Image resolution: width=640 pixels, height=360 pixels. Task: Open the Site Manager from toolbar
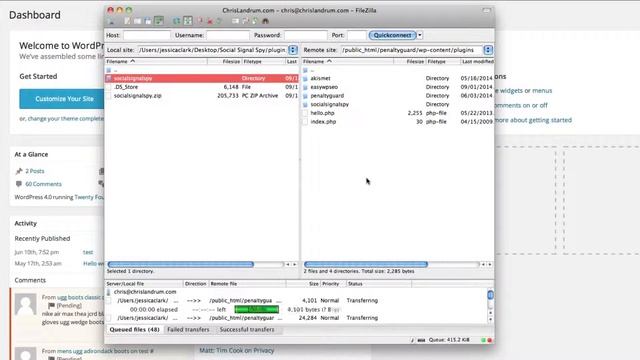110,21
